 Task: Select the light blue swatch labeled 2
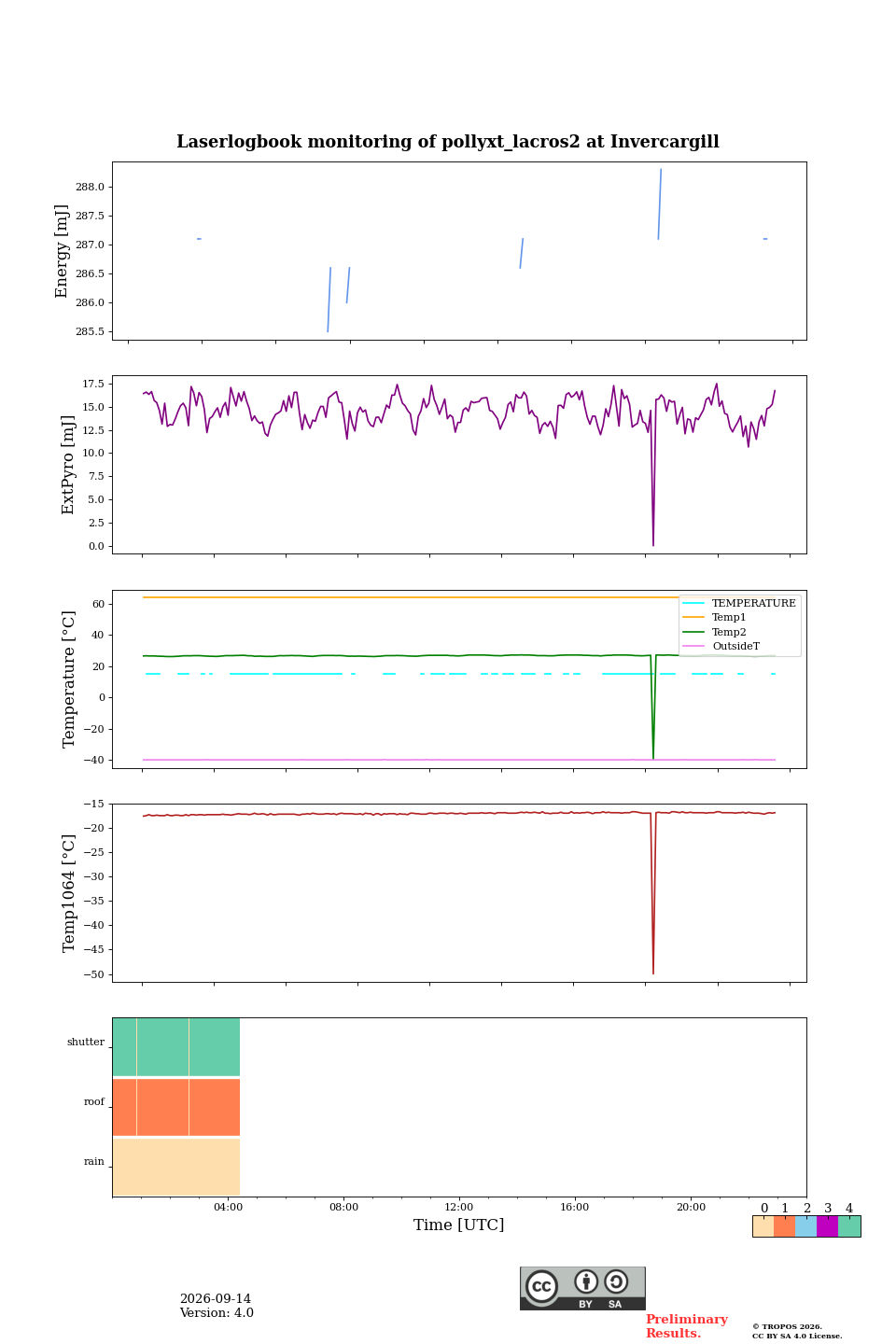(x=806, y=1226)
